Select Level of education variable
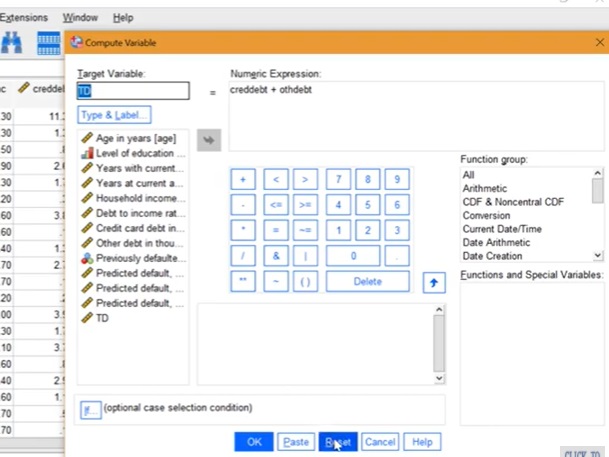The width and height of the screenshot is (609, 457). [133, 153]
